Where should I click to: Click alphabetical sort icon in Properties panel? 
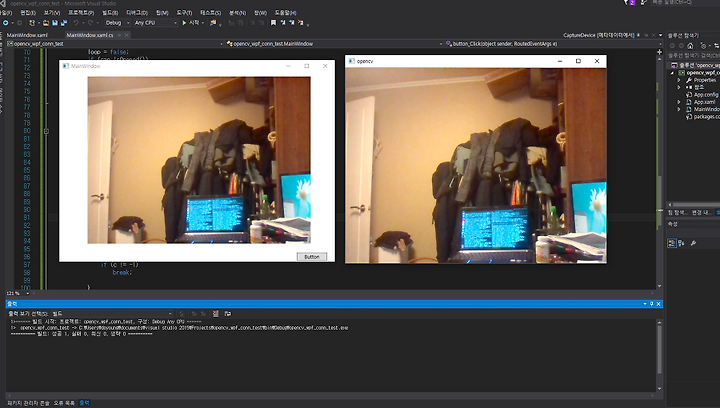pyautogui.click(x=681, y=243)
